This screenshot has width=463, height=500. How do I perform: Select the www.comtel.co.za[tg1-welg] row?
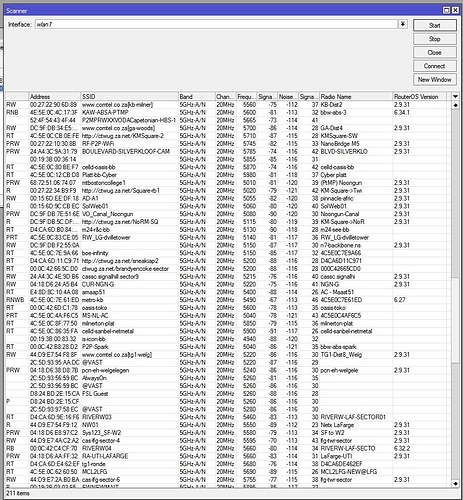[228, 355]
